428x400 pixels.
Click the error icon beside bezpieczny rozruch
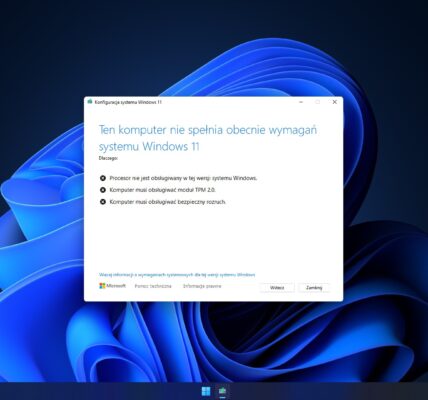(x=103, y=202)
